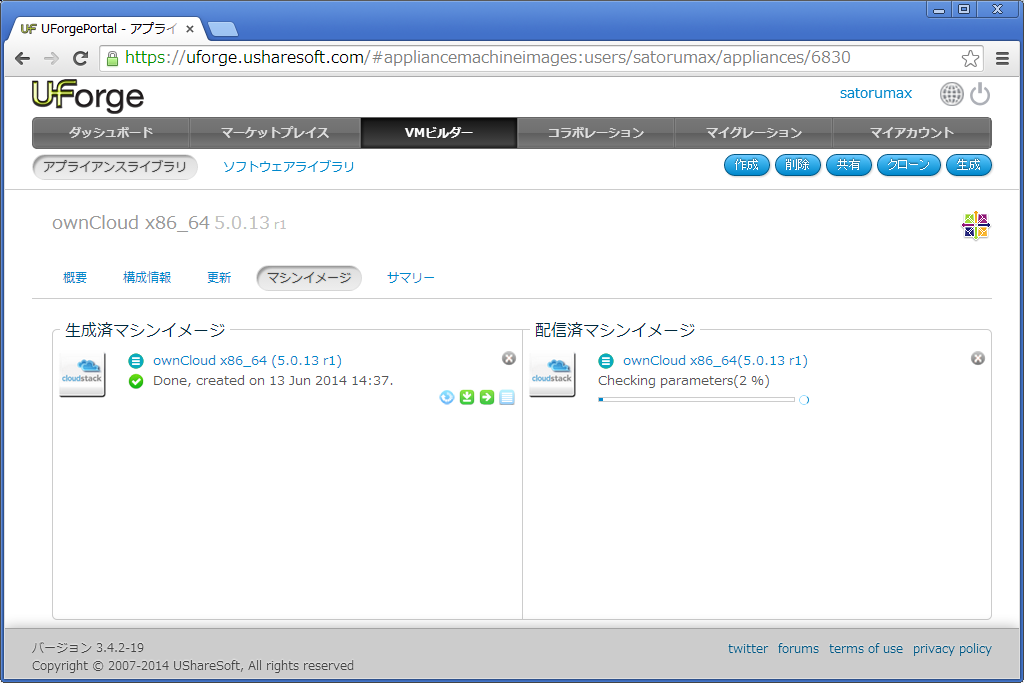Open the log list icon for the generated image
The image size is (1024, 683).
pyautogui.click(x=507, y=397)
